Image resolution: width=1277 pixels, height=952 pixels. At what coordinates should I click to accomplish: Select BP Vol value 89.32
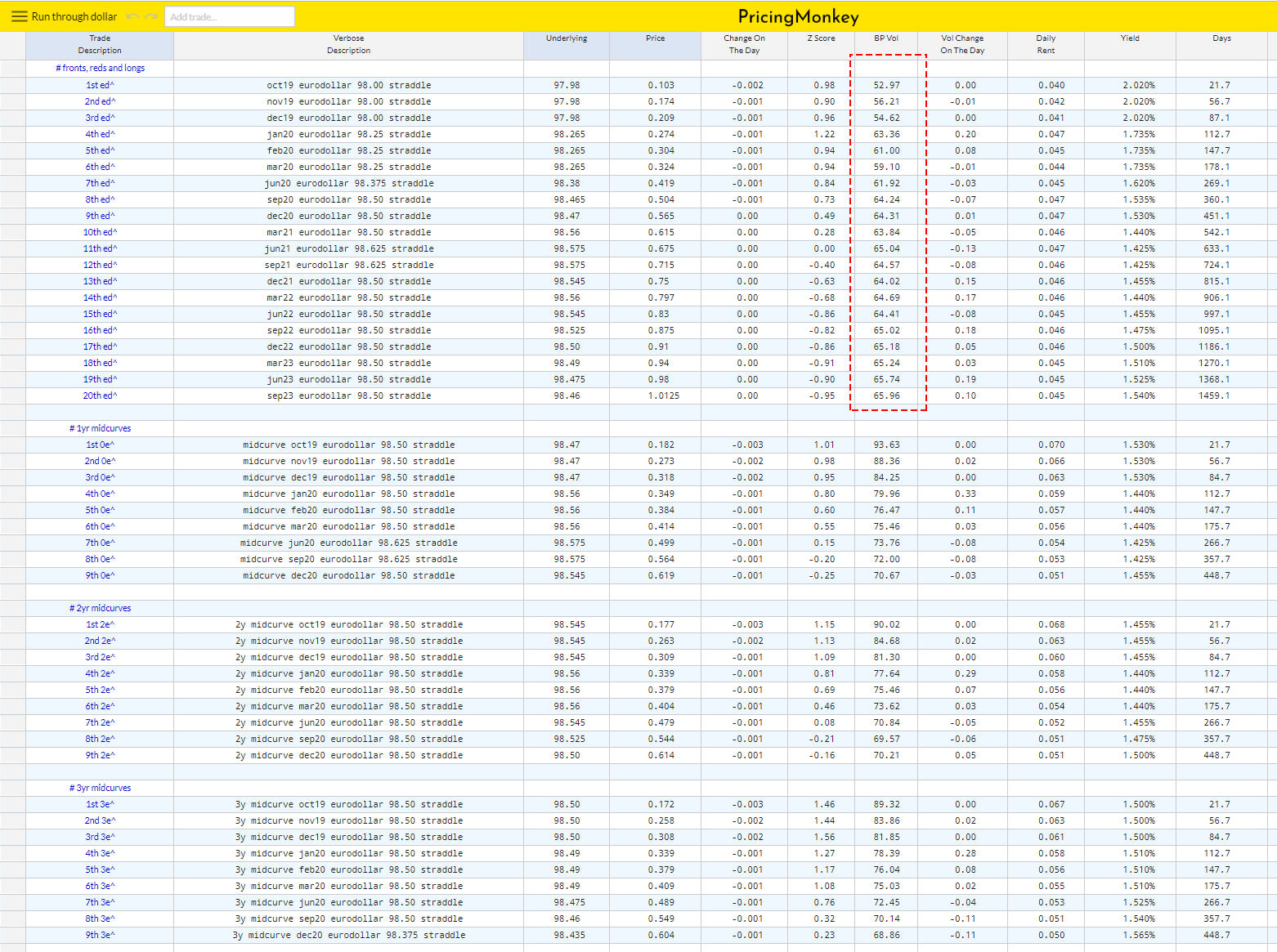point(885,804)
